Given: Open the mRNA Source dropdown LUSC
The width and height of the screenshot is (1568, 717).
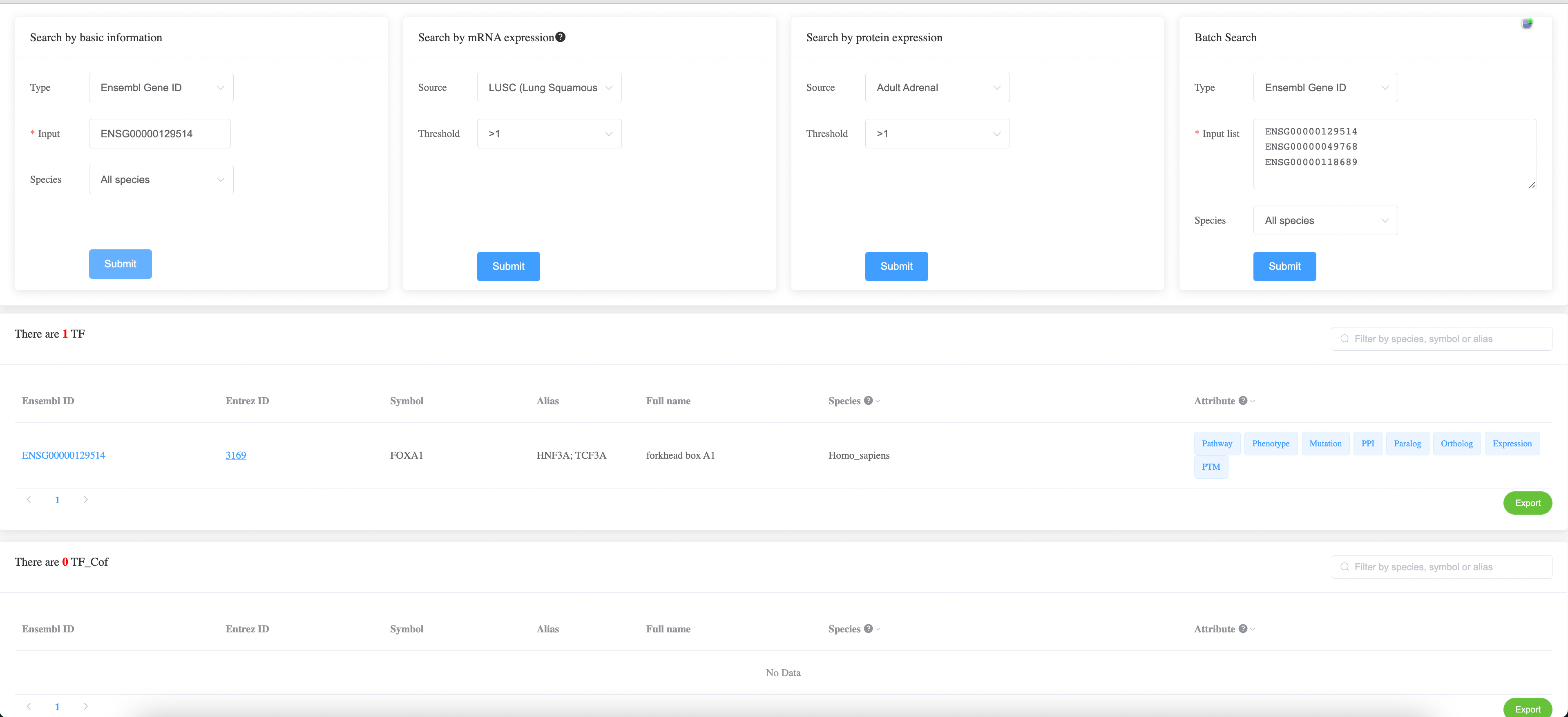Looking at the screenshot, I should click(548, 88).
